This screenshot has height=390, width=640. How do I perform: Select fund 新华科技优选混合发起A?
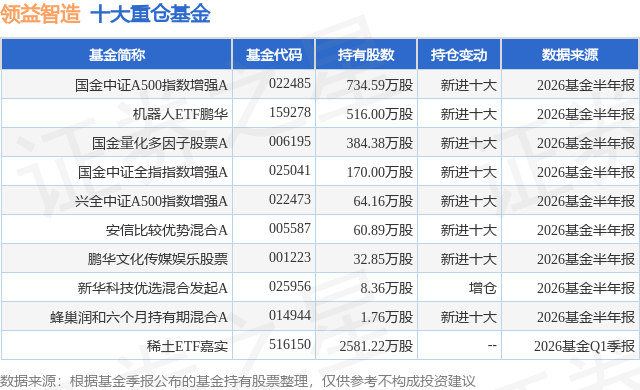(x=153, y=288)
